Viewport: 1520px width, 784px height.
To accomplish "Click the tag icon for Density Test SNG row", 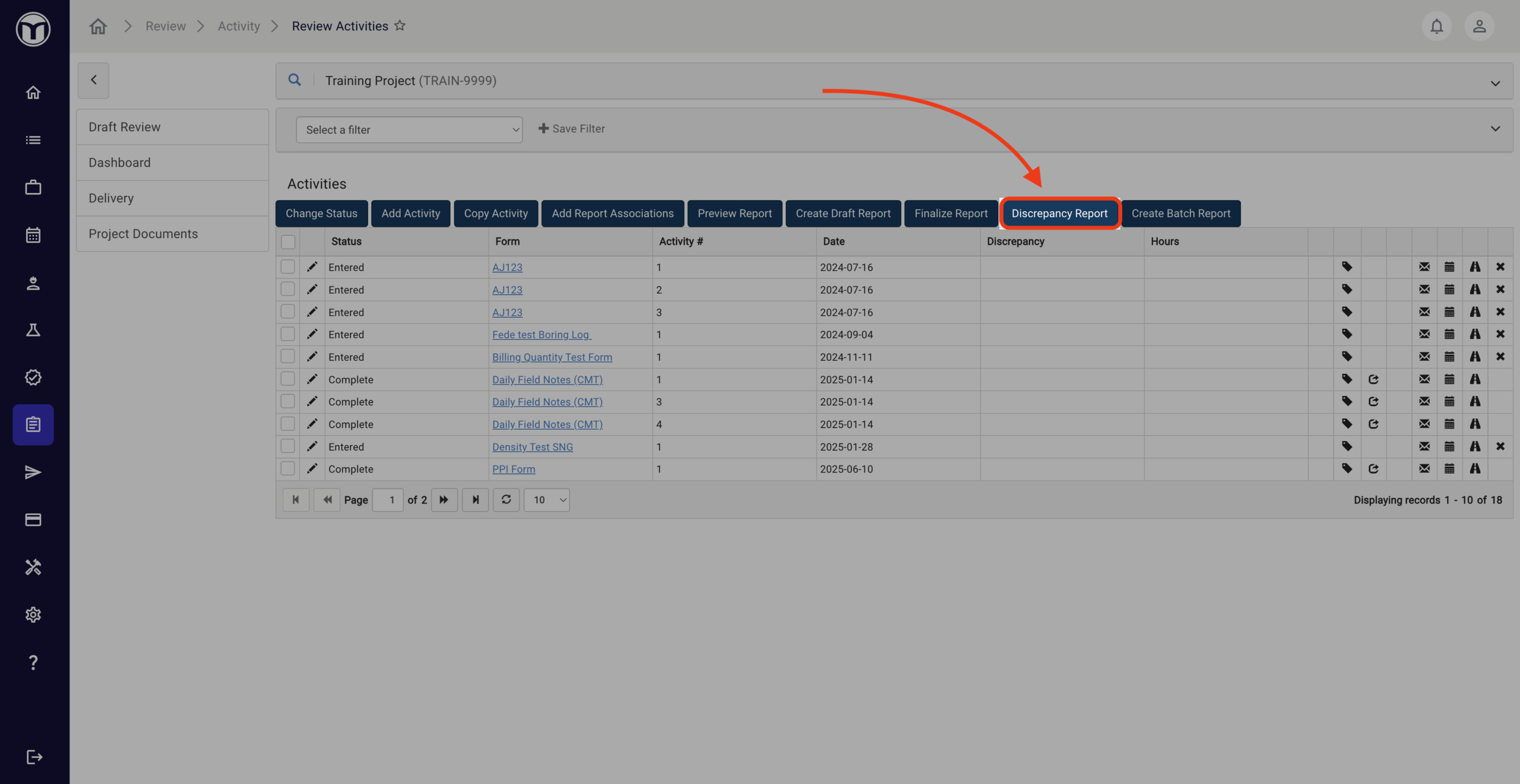I will click(1347, 446).
